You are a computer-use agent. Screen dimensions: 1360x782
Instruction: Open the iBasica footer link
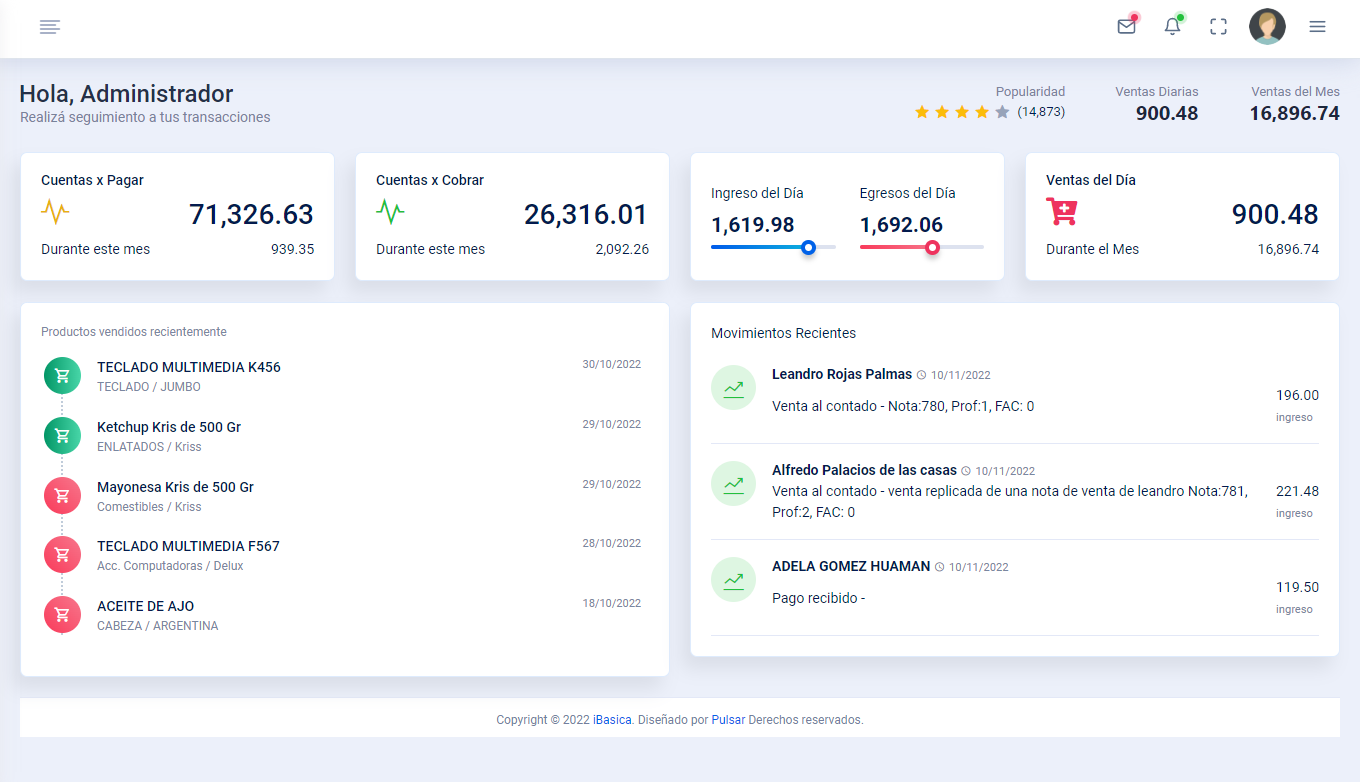[x=612, y=720]
